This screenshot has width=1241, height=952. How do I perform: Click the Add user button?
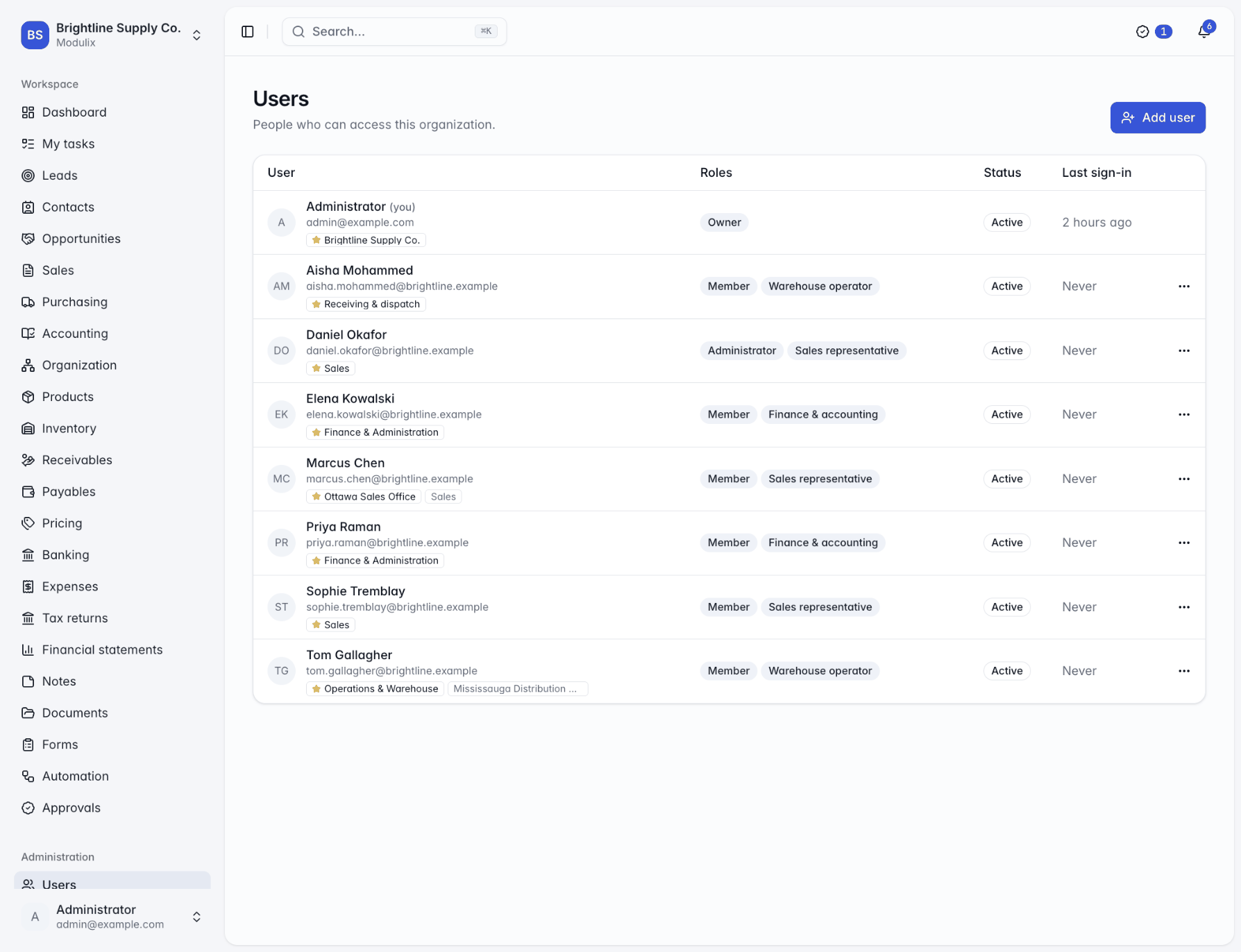coord(1158,117)
